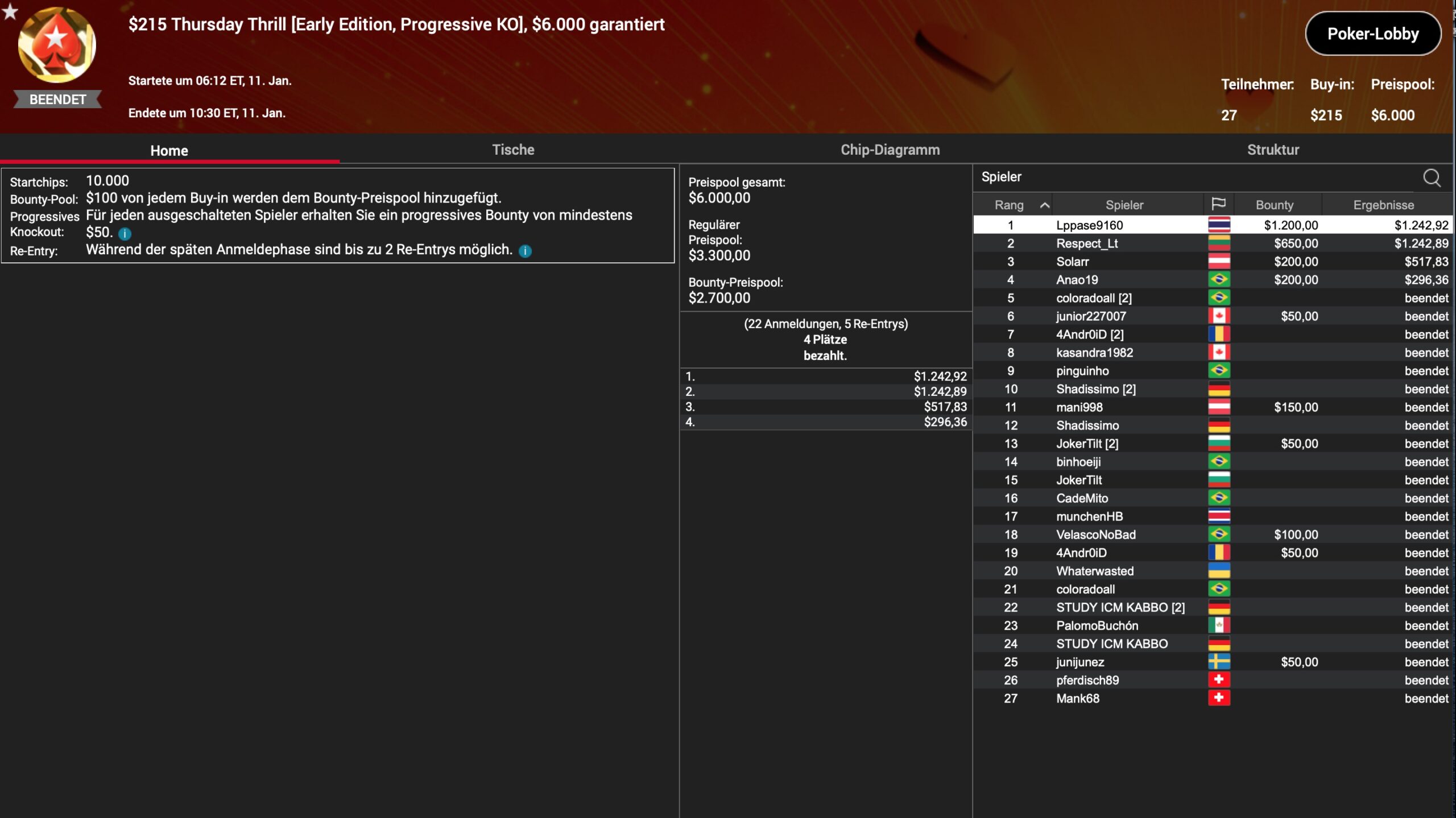Select player Respect_Lt row

pos(1086,243)
